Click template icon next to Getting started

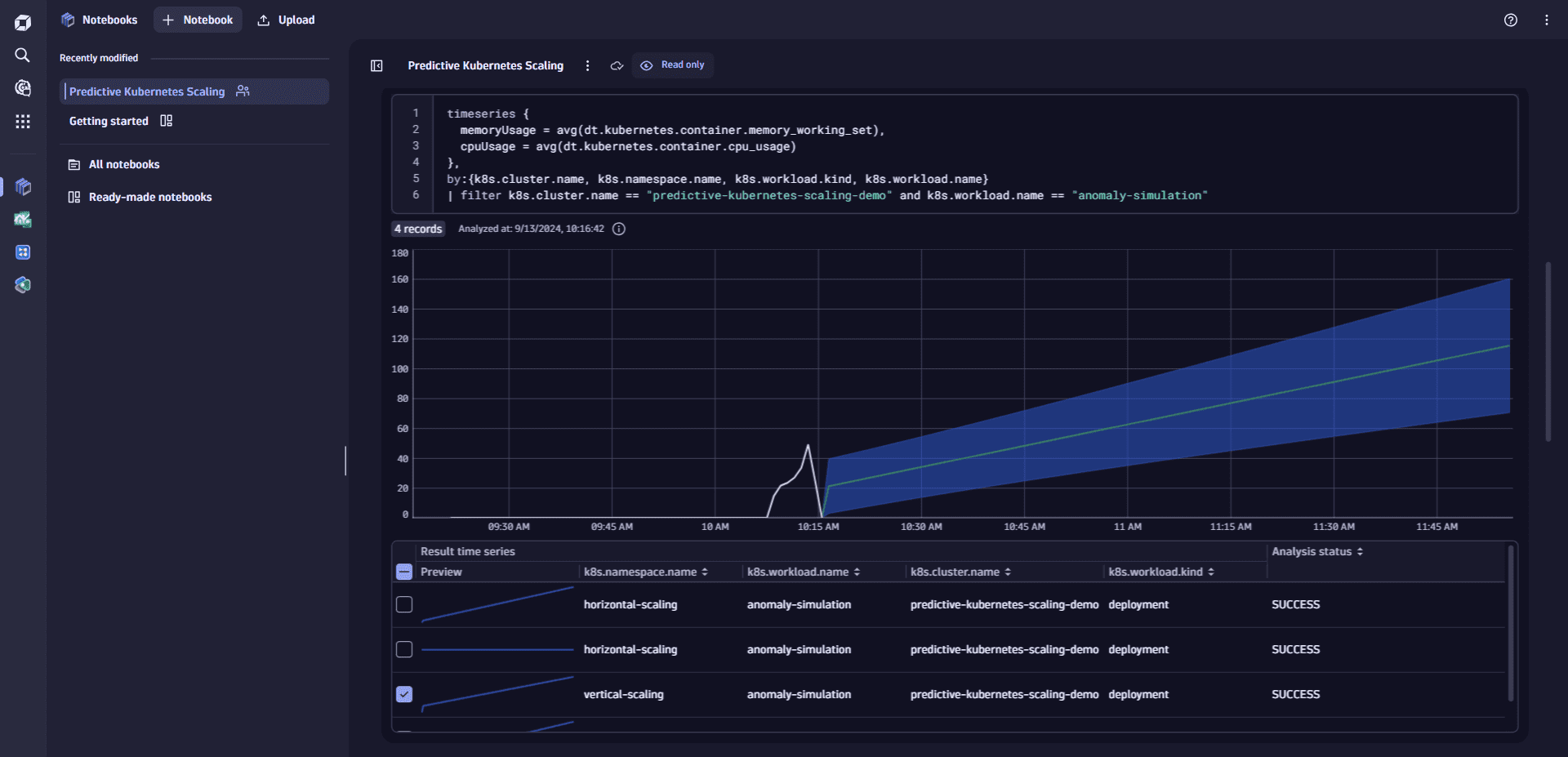167,121
